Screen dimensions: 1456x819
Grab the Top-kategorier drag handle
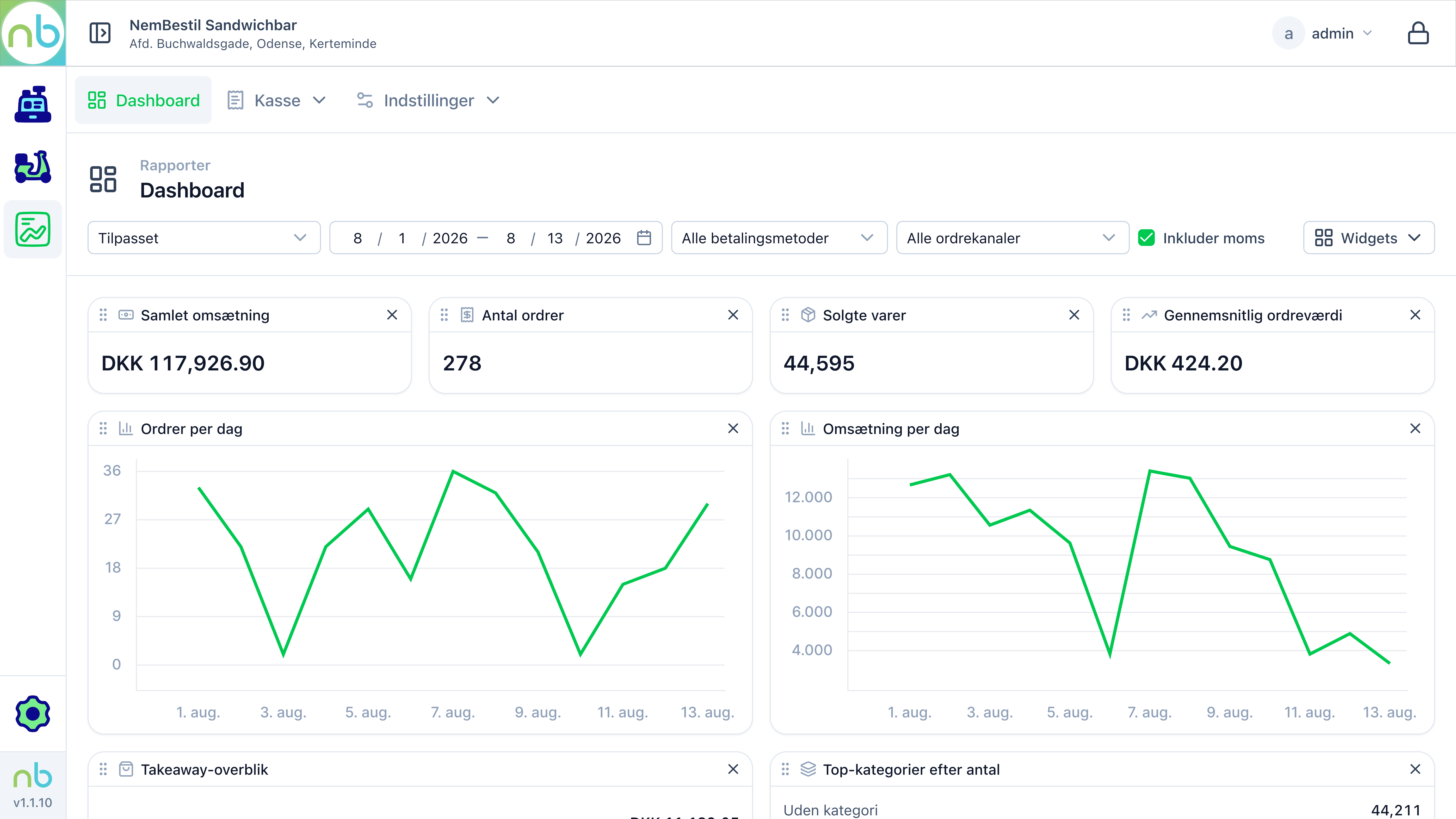click(x=785, y=769)
